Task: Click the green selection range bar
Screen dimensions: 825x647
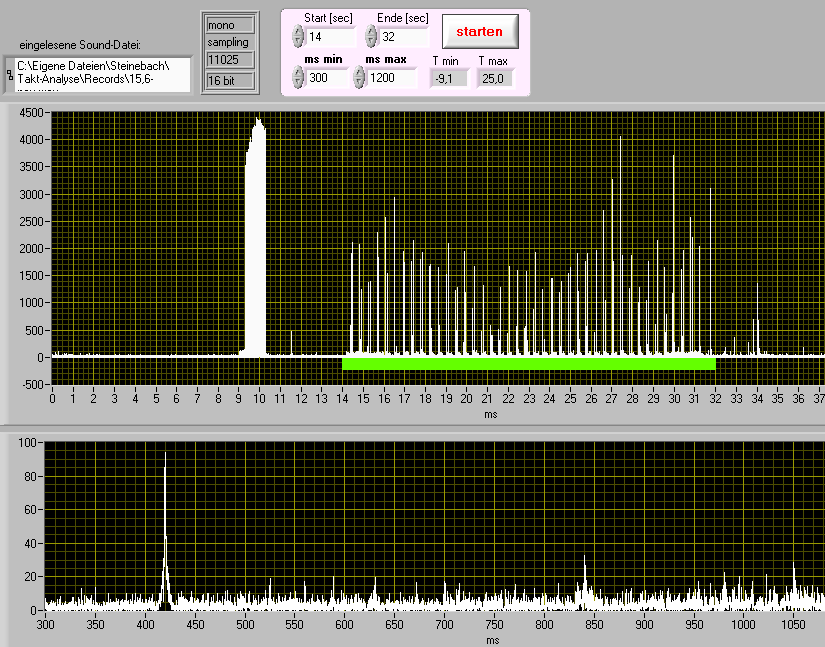Action: coord(528,363)
